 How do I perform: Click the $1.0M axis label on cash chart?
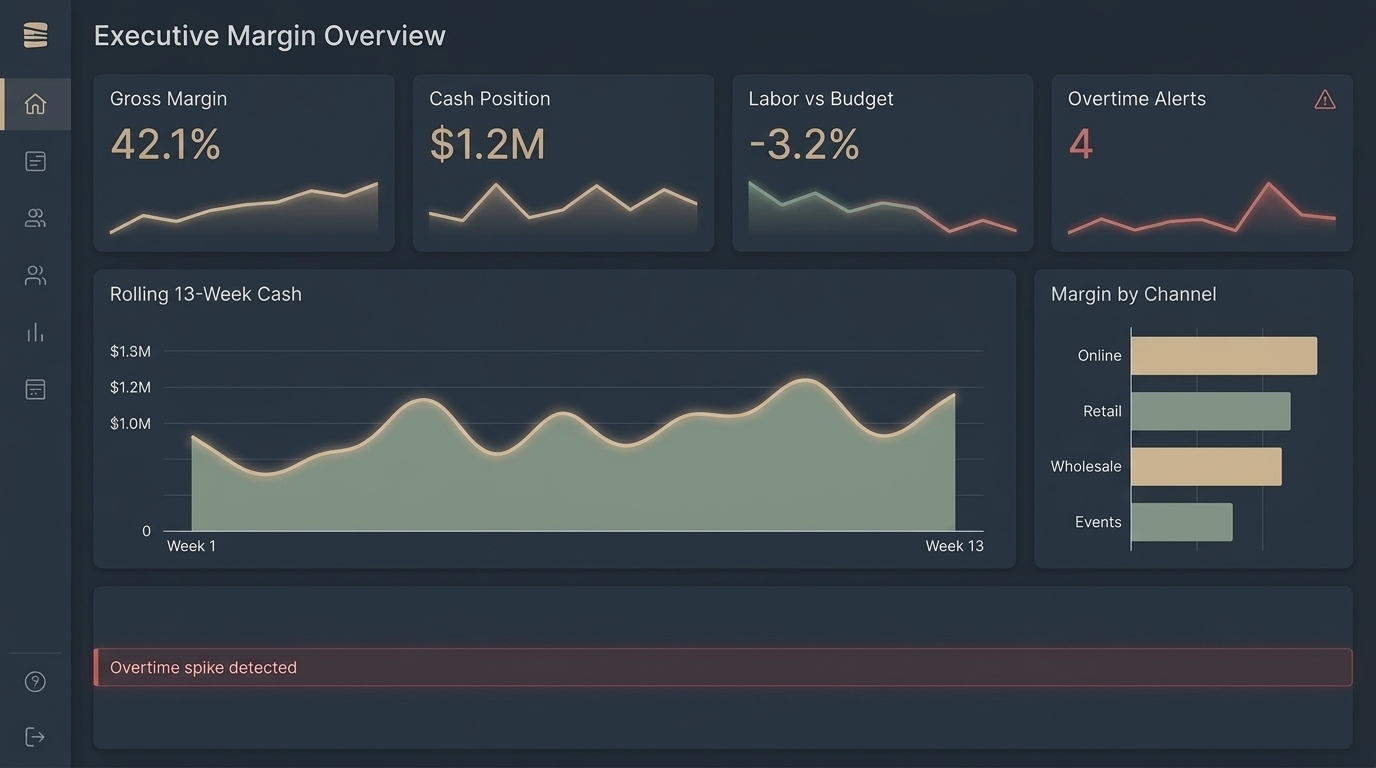pyautogui.click(x=130, y=423)
